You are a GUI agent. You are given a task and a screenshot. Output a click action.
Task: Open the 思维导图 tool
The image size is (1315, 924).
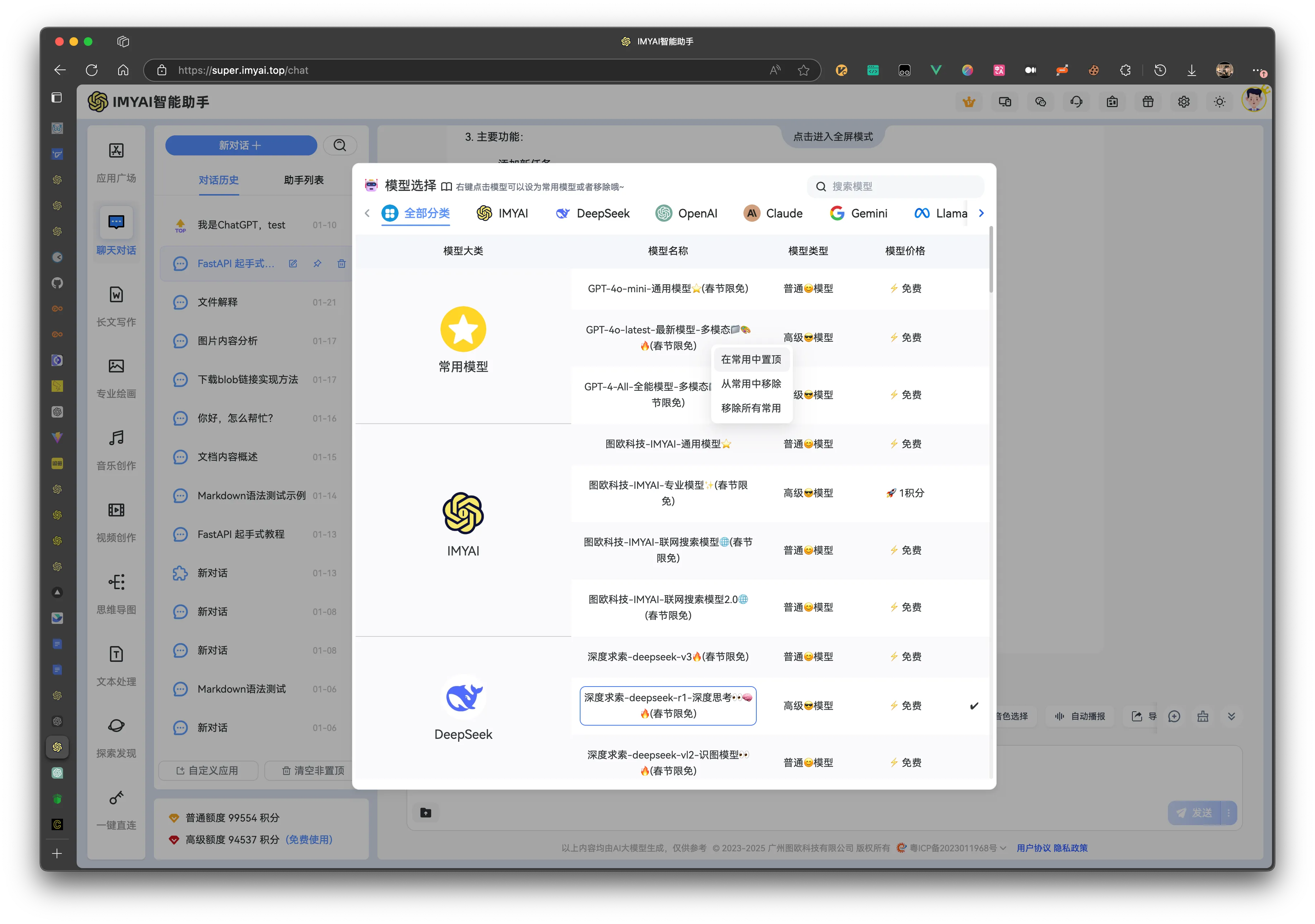pos(116,594)
